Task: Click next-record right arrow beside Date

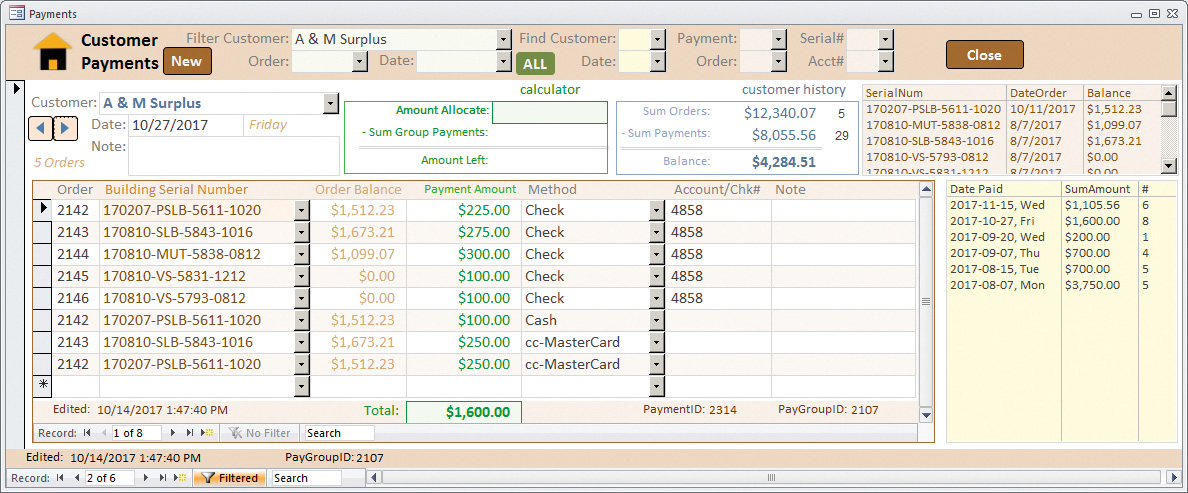Action: 65,128
